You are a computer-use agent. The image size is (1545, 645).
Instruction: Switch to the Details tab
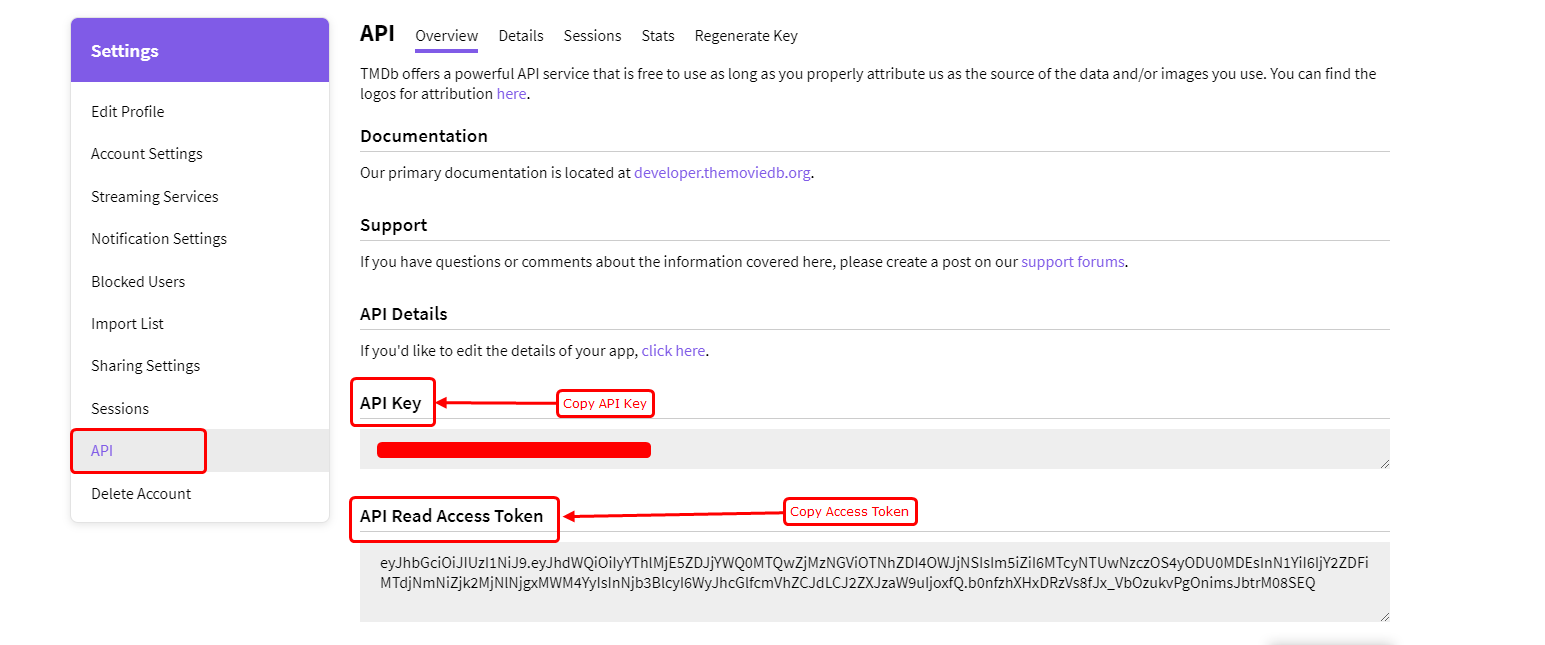click(x=521, y=36)
